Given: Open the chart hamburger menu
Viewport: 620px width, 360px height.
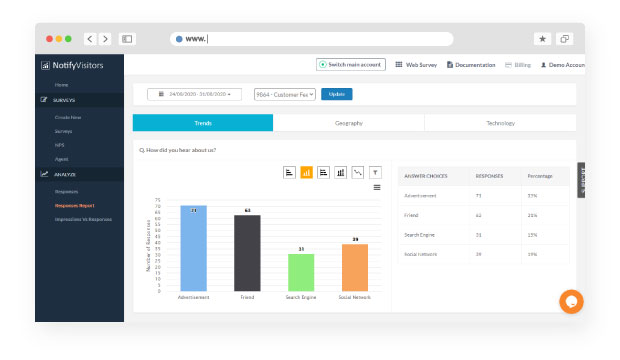Looking at the screenshot, I should pos(377,188).
